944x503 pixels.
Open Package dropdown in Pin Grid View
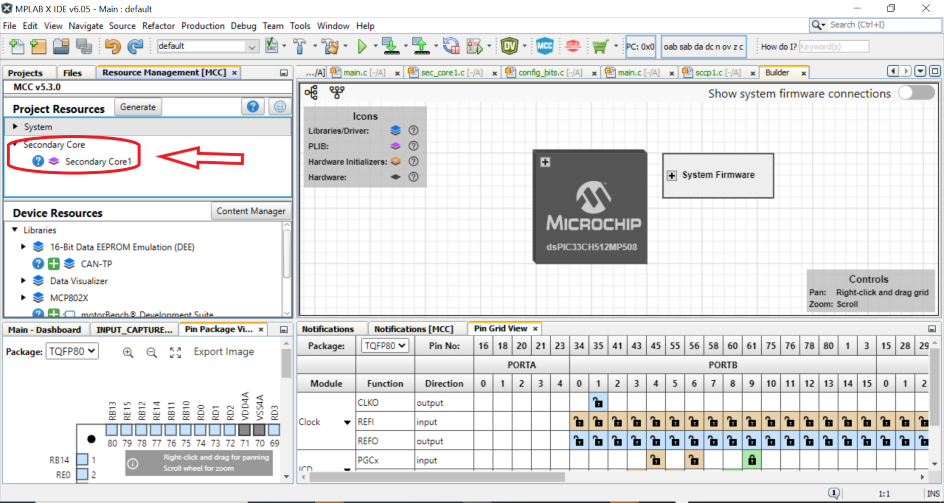385,346
